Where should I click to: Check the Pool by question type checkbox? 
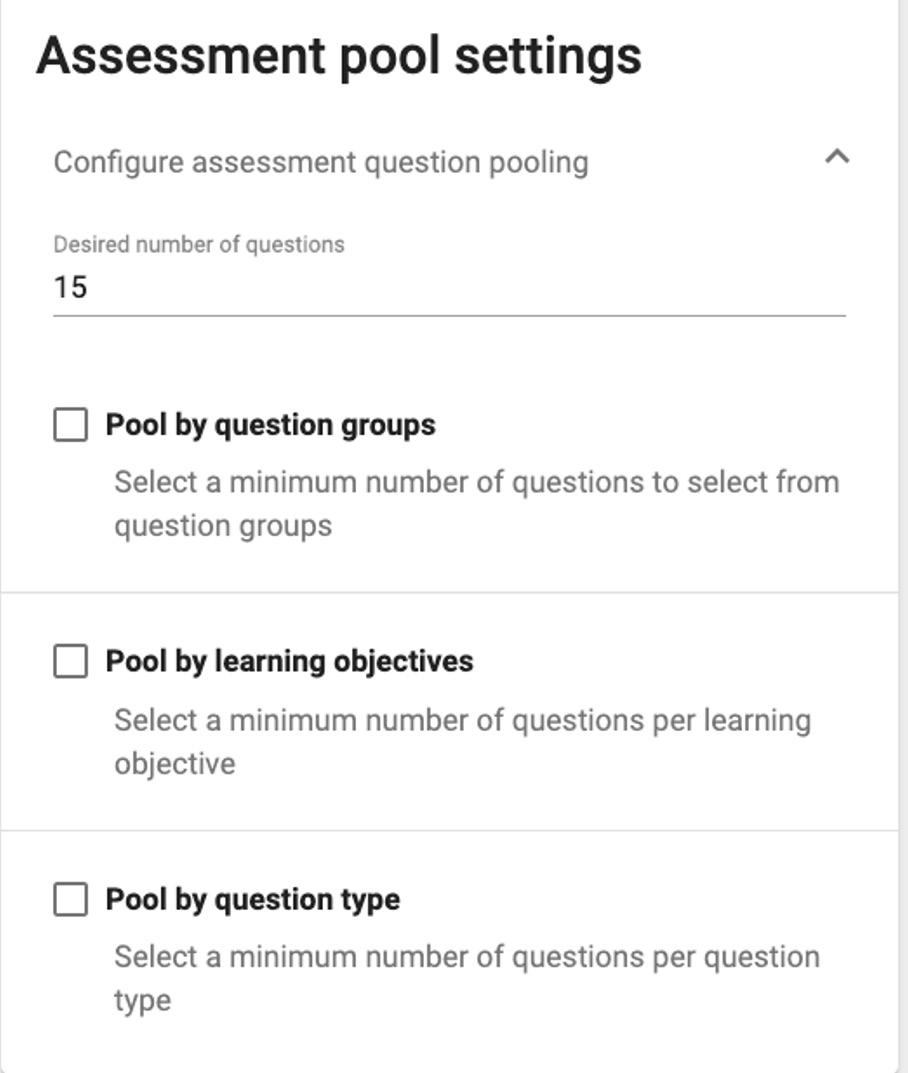tap(70, 899)
